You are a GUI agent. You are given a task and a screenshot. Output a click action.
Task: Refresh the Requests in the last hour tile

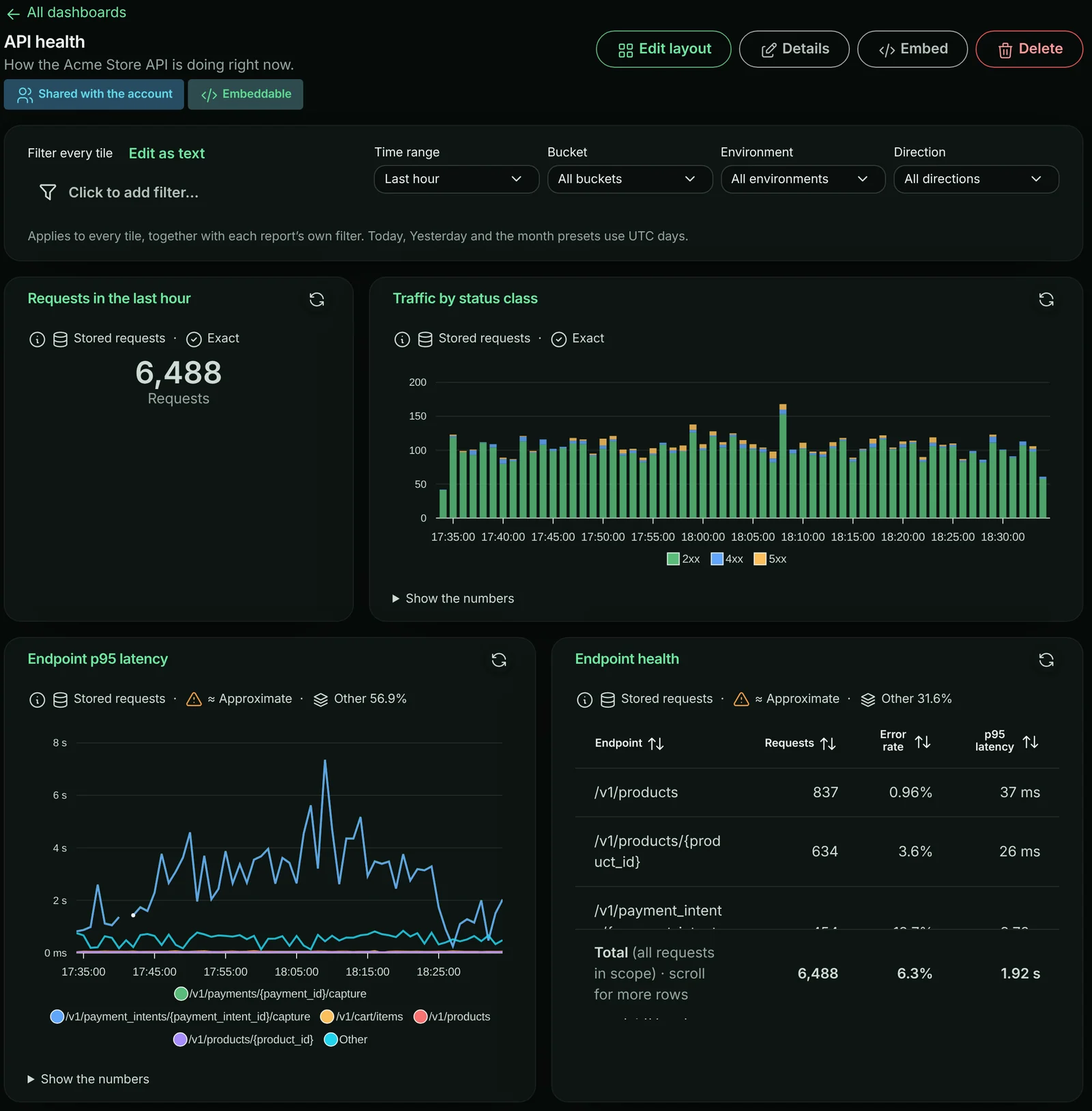click(317, 300)
